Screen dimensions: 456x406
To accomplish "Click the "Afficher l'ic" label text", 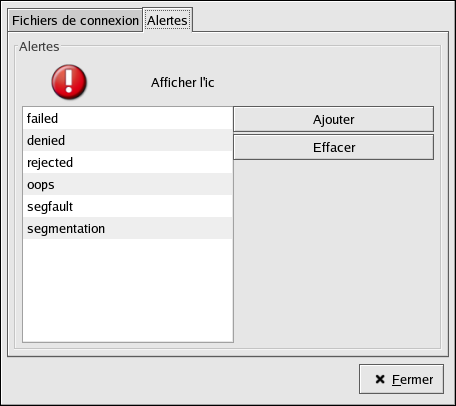I will tap(183, 82).
